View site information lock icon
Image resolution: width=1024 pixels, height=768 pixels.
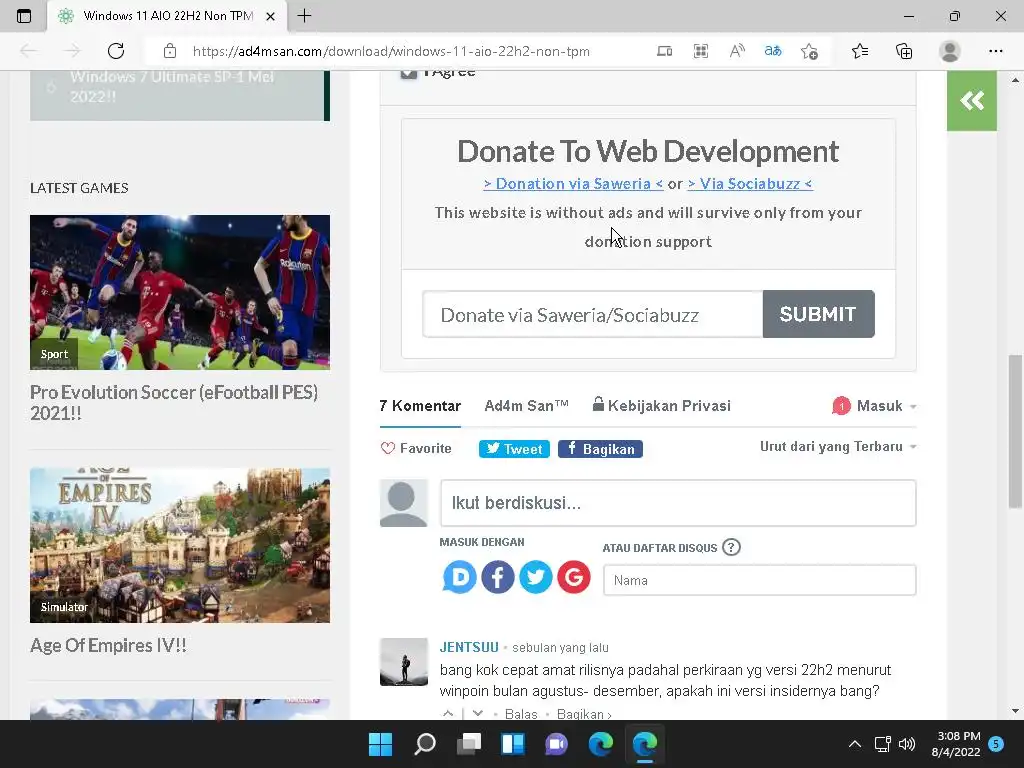pyautogui.click(x=170, y=51)
